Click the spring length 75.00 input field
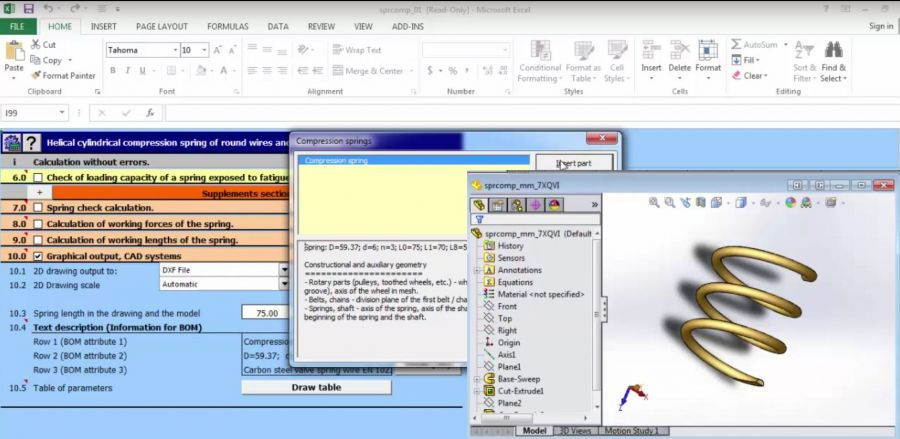The height and width of the screenshot is (439, 900). [265, 313]
